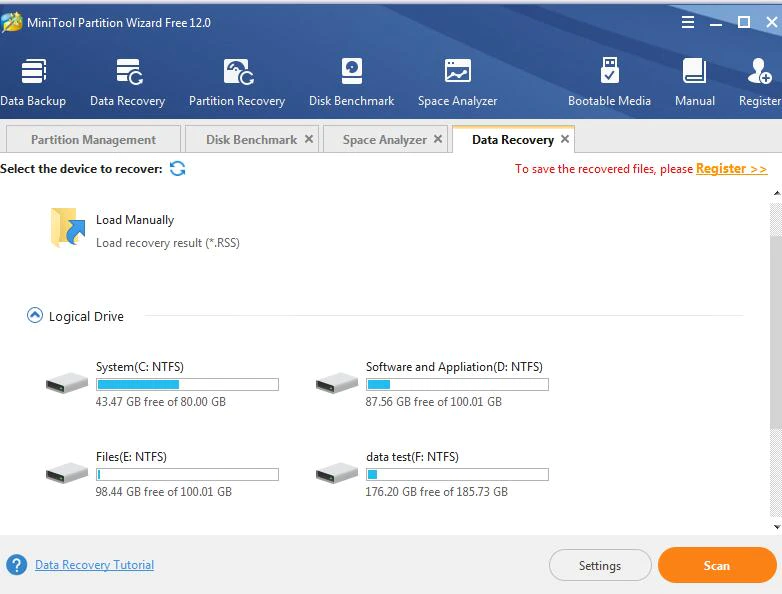Screen dimensions: 782x594
Task: Open the hamburger menu in title bar
Action: pos(688,22)
